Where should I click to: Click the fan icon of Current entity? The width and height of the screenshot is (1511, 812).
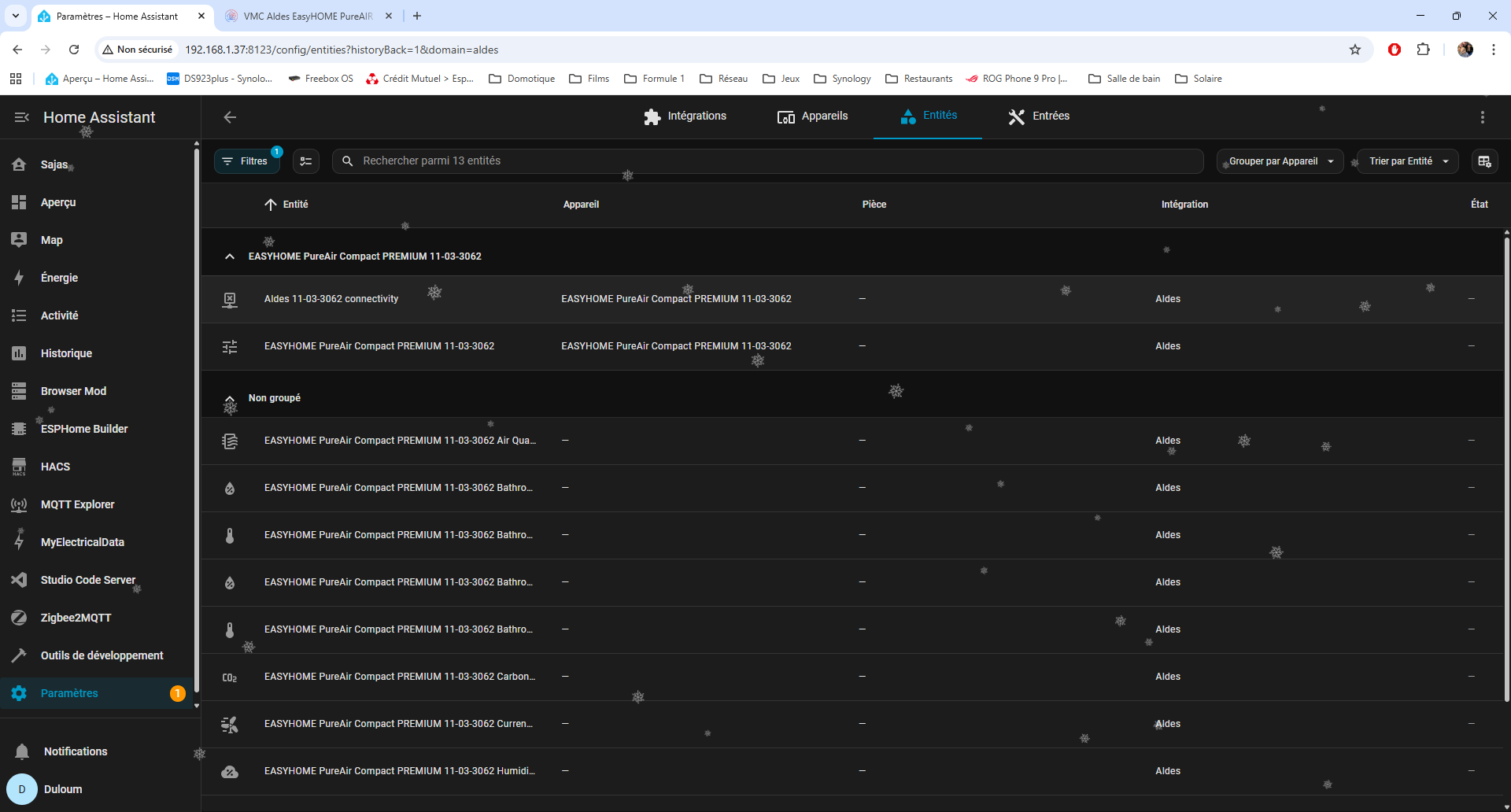click(230, 725)
